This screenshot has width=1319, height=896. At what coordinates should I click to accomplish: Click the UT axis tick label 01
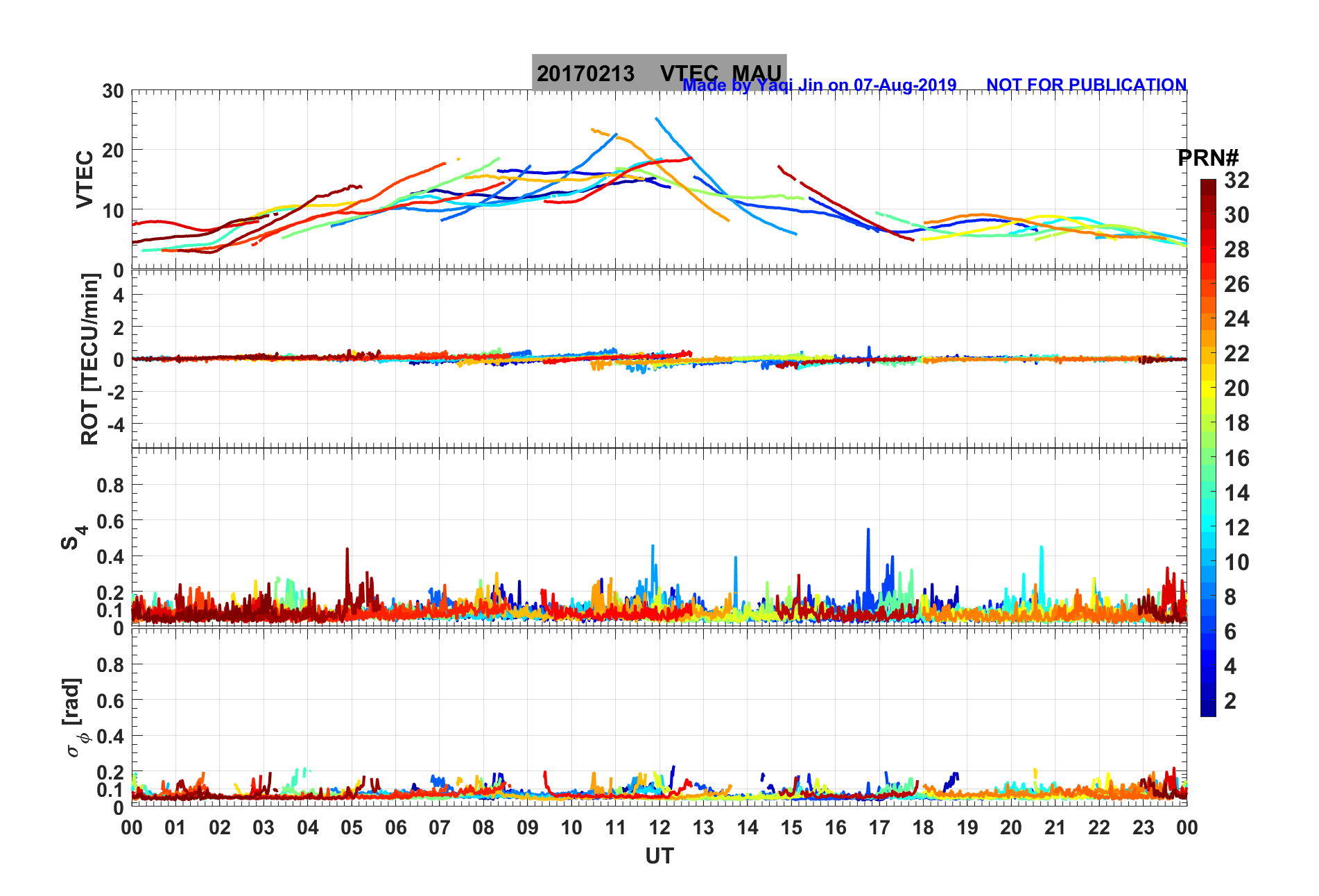(x=175, y=827)
